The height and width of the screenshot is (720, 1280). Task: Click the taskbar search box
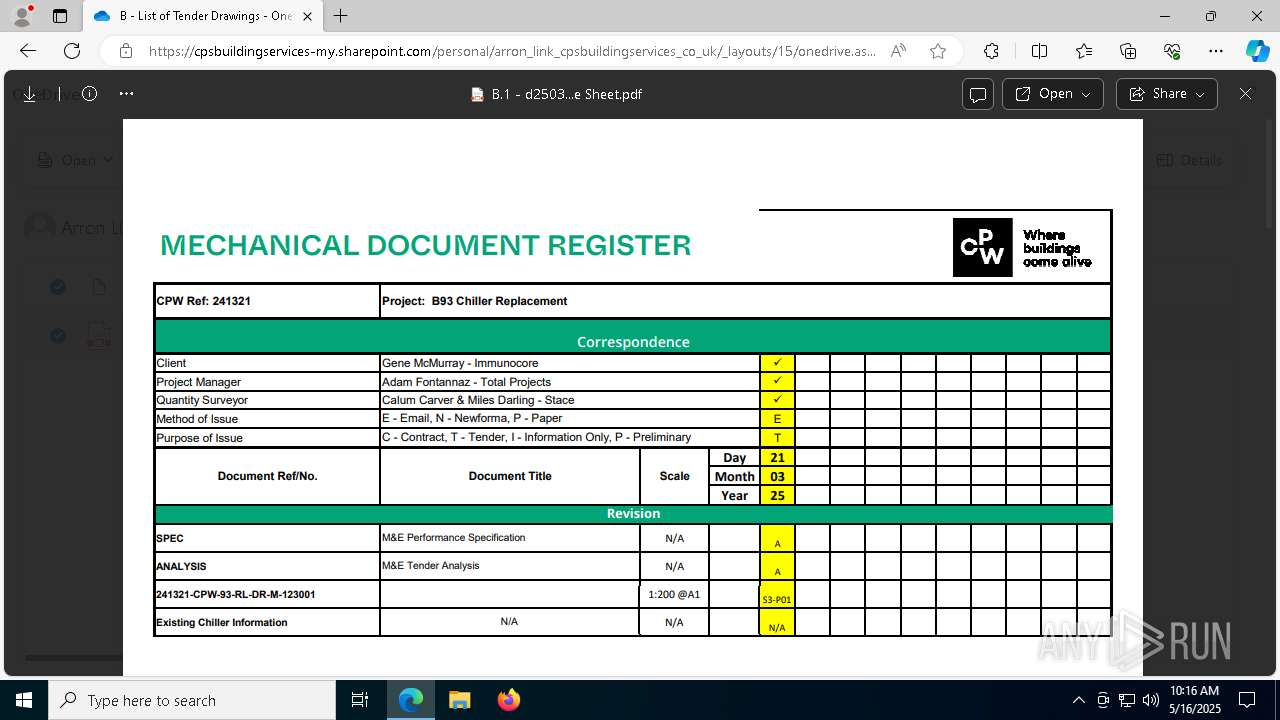click(x=192, y=700)
